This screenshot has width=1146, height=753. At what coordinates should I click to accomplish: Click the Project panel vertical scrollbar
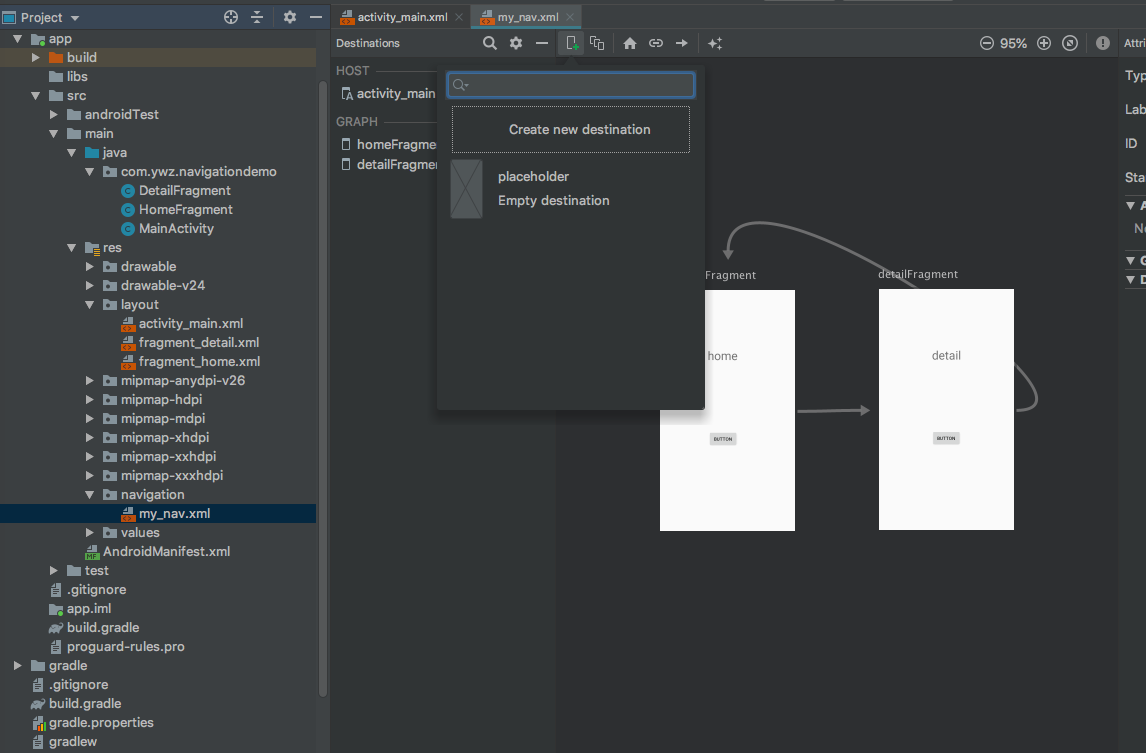[323, 387]
